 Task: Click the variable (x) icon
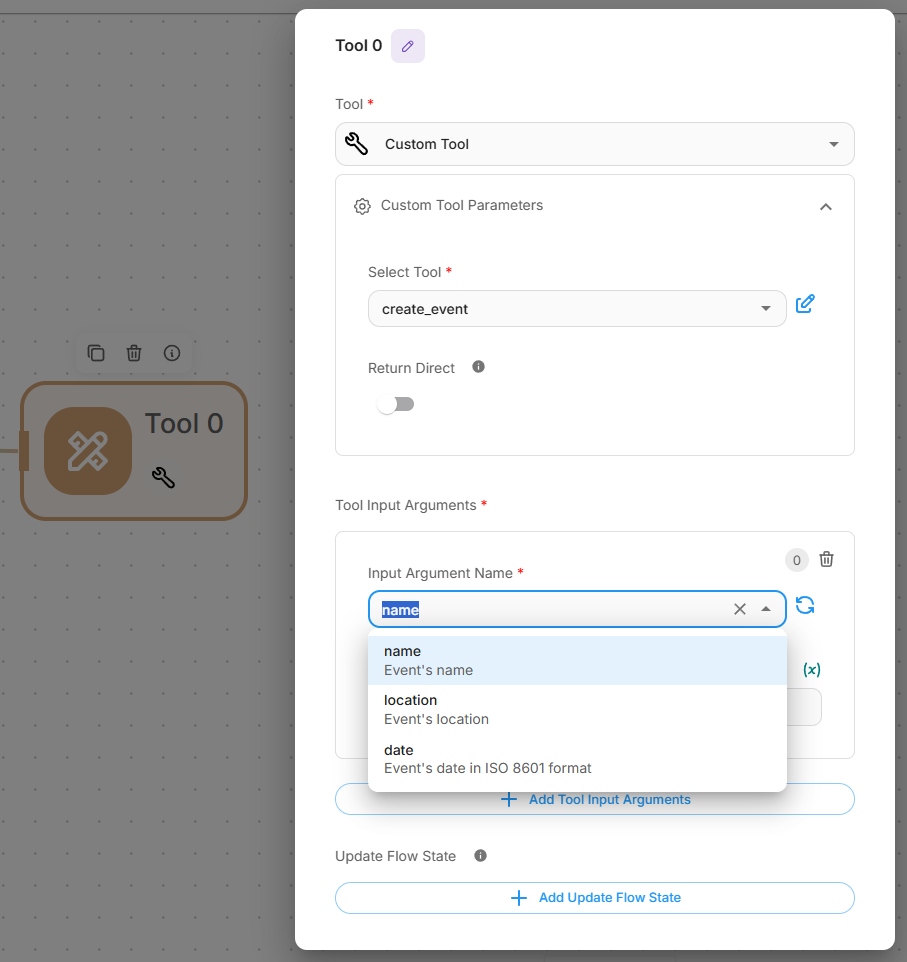pyautogui.click(x=812, y=670)
